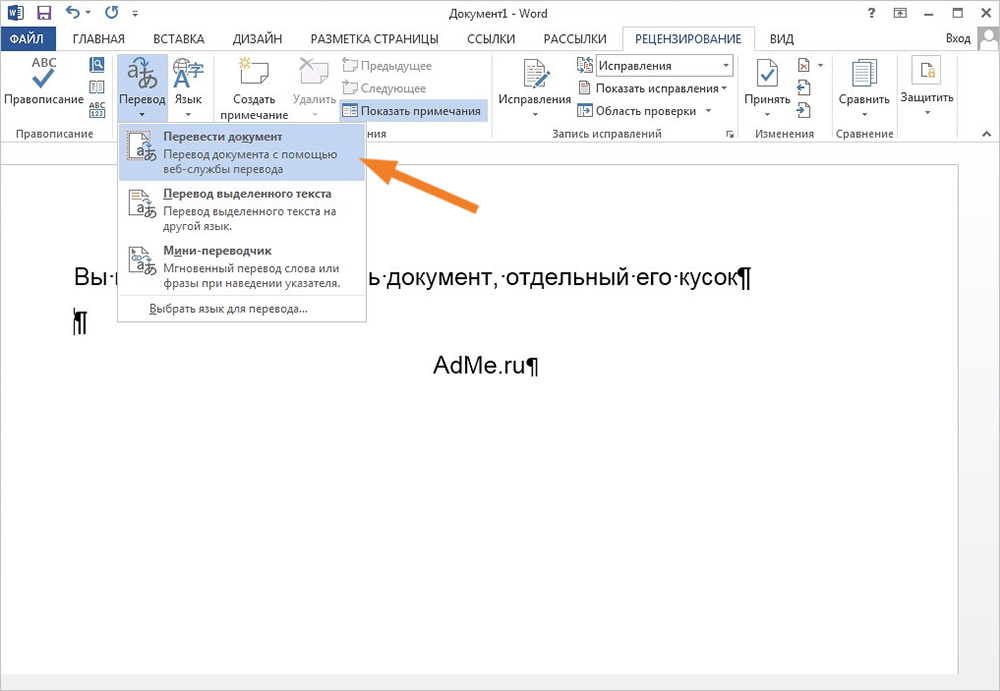
Task: Click the Define dictionary lookup icon
Action: tap(97, 64)
